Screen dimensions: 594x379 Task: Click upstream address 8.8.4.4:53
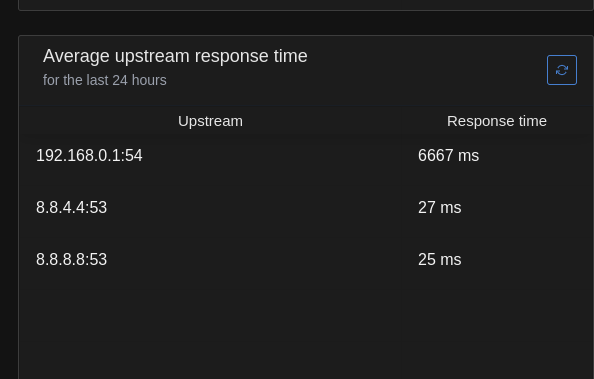click(71, 208)
